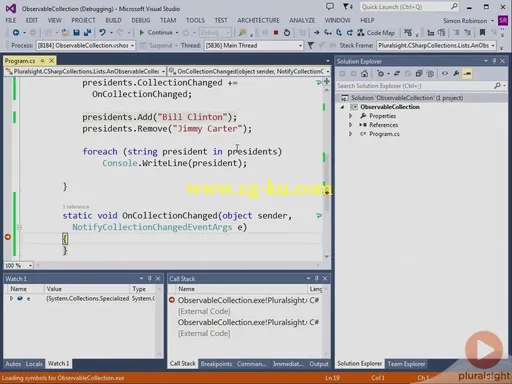Switch to the Locals tab
Image resolution: width=512 pixels, height=384 pixels.
[34, 364]
